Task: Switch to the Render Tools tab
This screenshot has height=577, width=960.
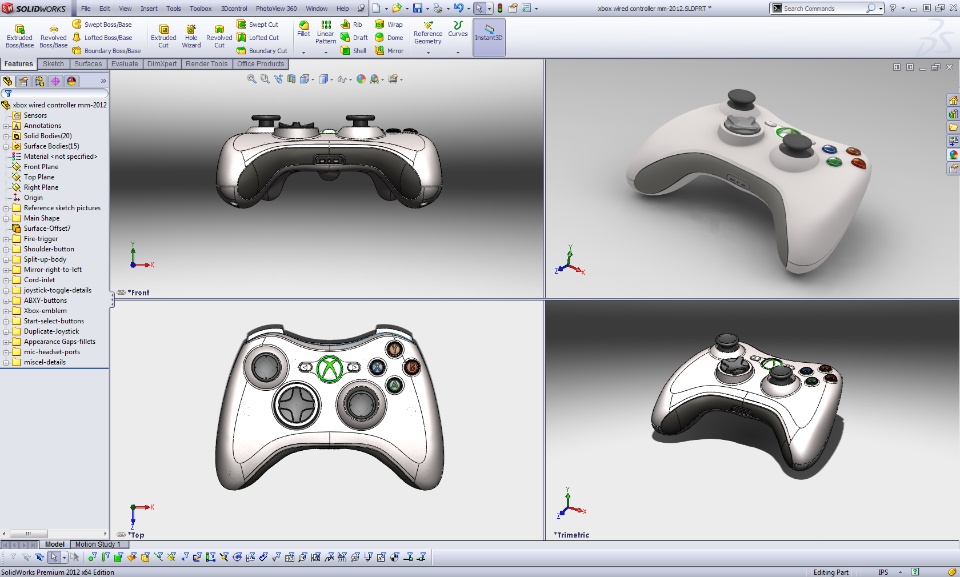Action: pyautogui.click(x=206, y=64)
